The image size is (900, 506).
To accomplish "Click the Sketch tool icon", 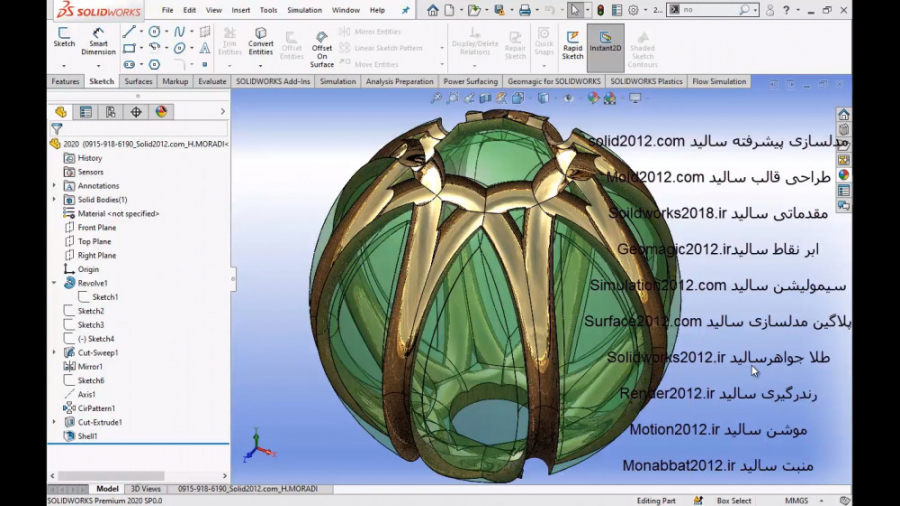I will pos(64,37).
